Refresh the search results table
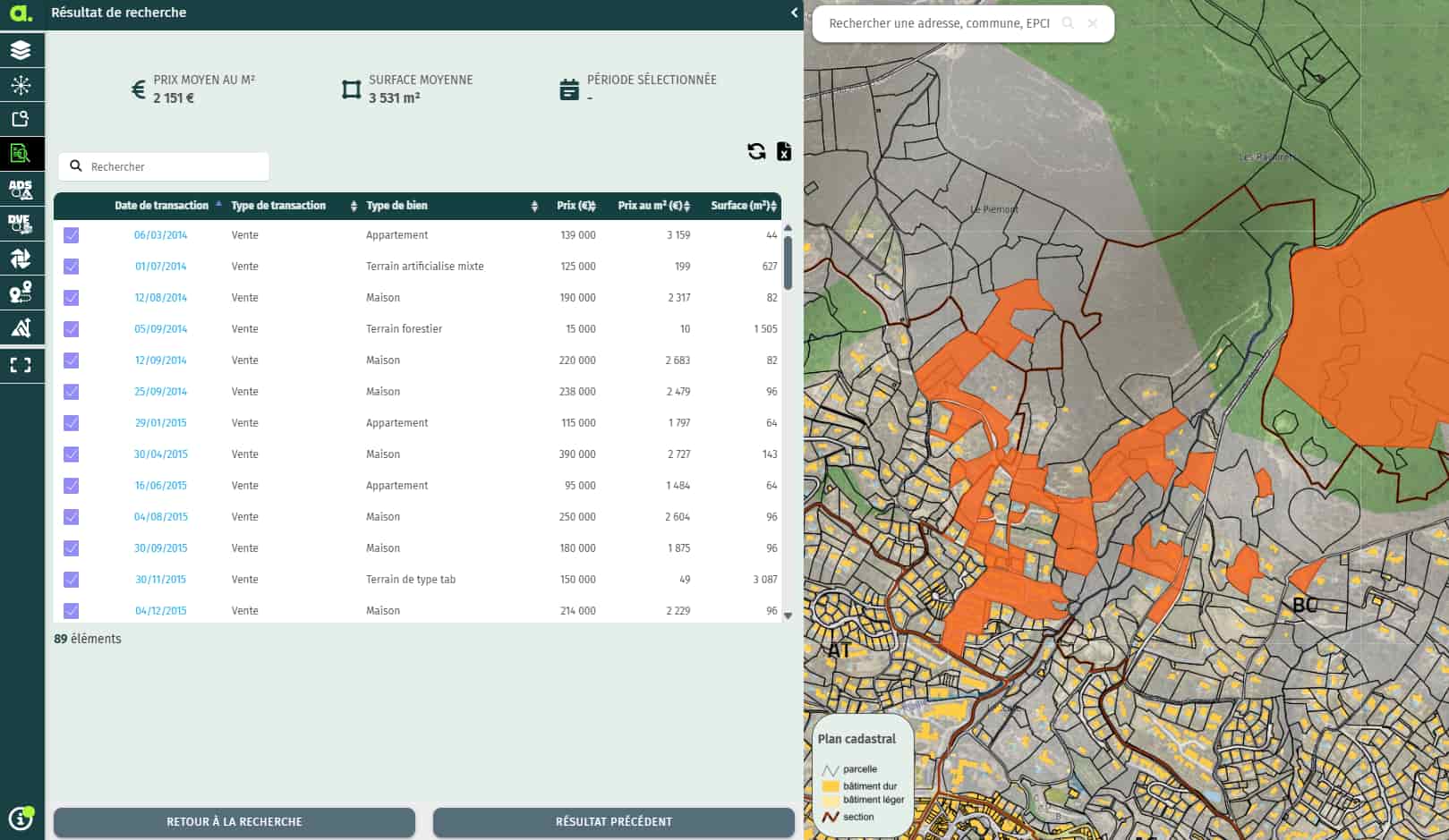Screen dimensions: 1449x840 tap(756, 151)
